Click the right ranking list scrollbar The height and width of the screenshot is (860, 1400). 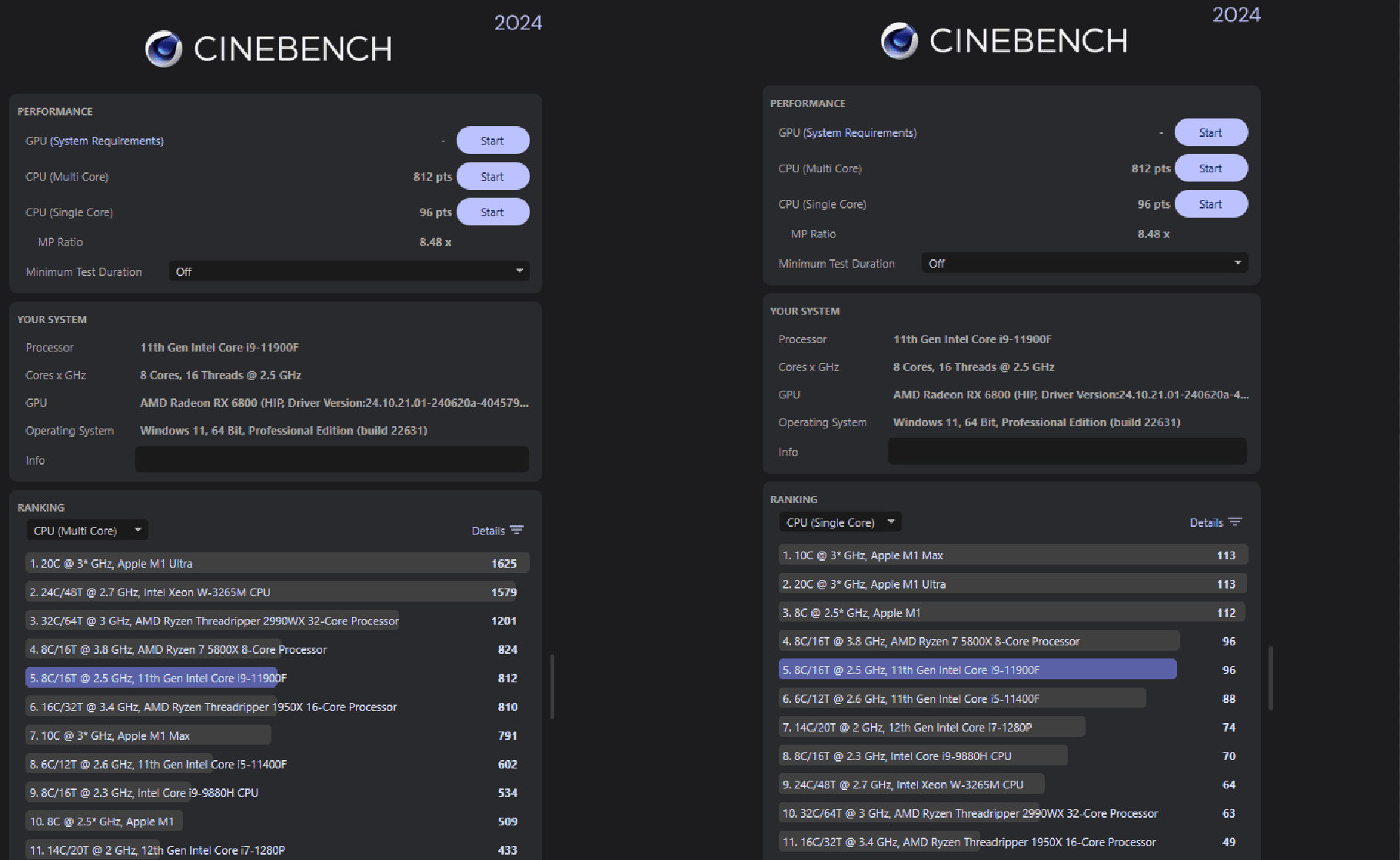coord(1270,678)
